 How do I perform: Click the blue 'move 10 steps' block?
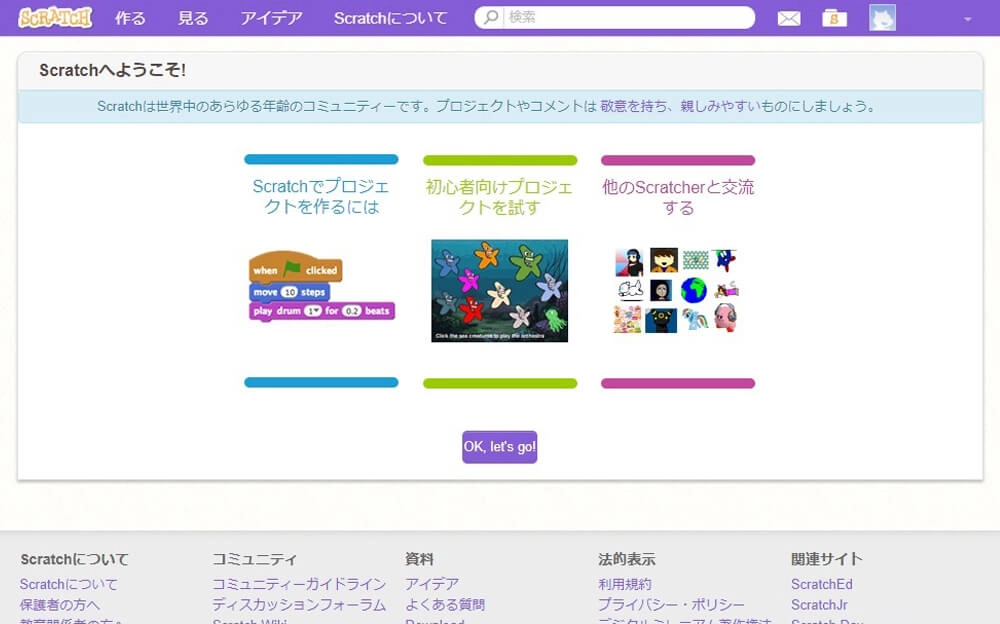pyautogui.click(x=289, y=292)
